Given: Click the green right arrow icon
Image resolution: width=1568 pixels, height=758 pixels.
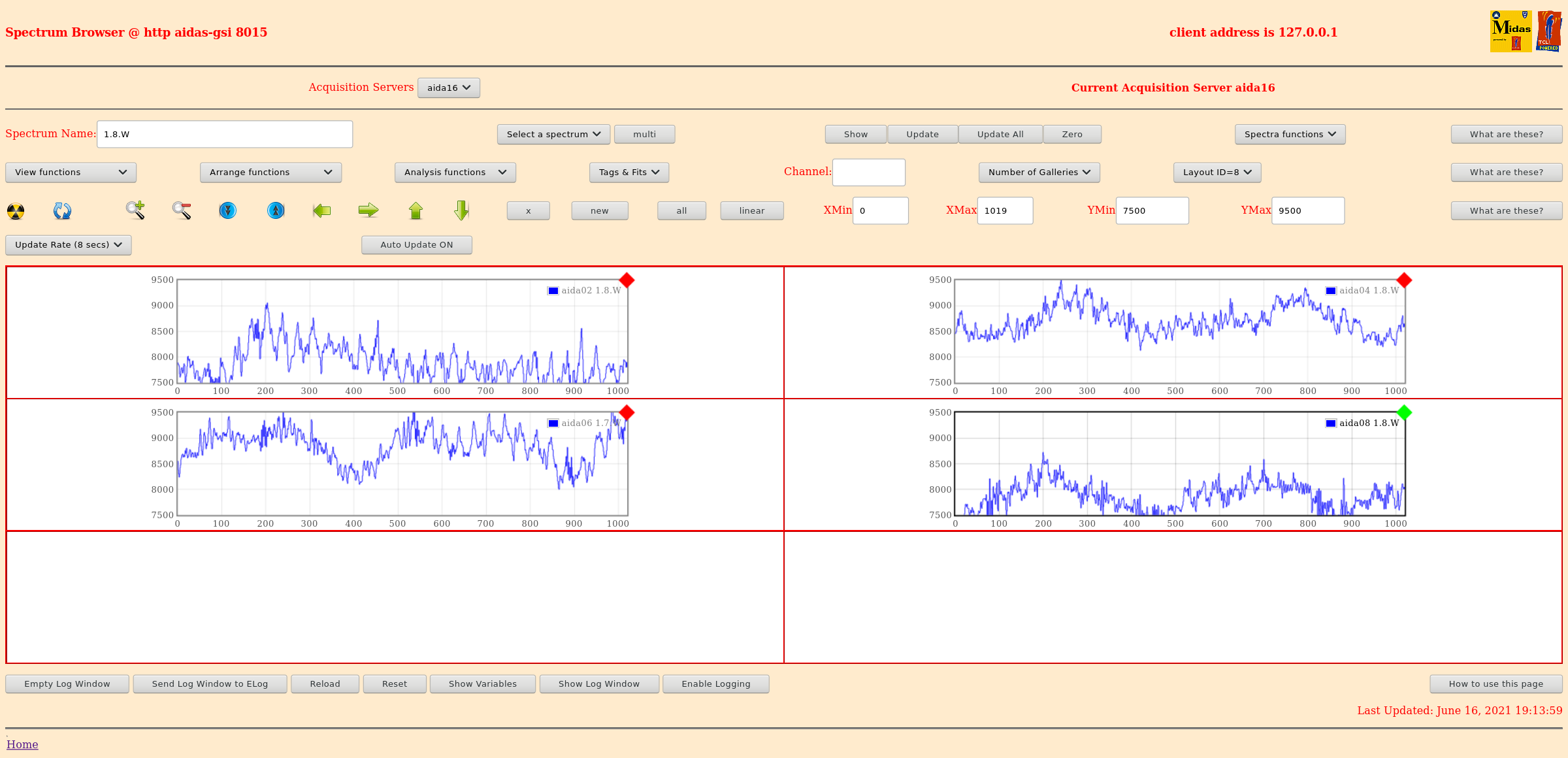Looking at the screenshot, I should click(368, 210).
